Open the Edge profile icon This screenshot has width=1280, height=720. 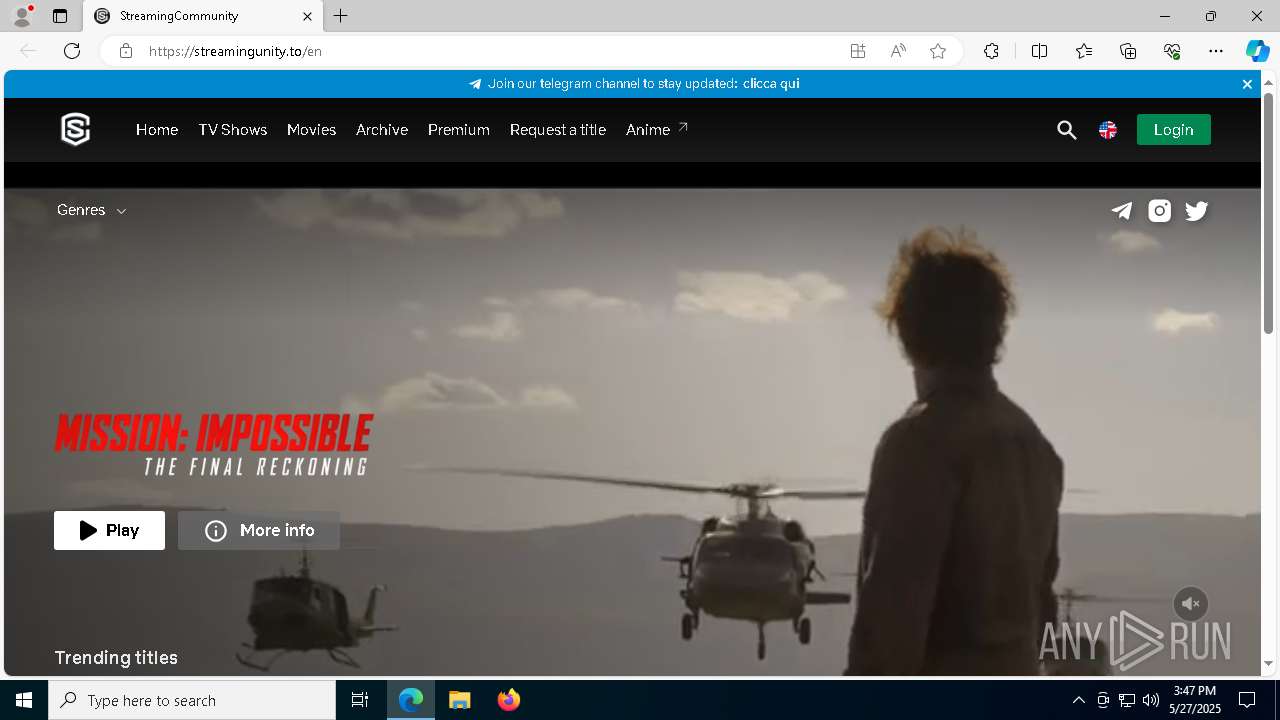[22, 16]
